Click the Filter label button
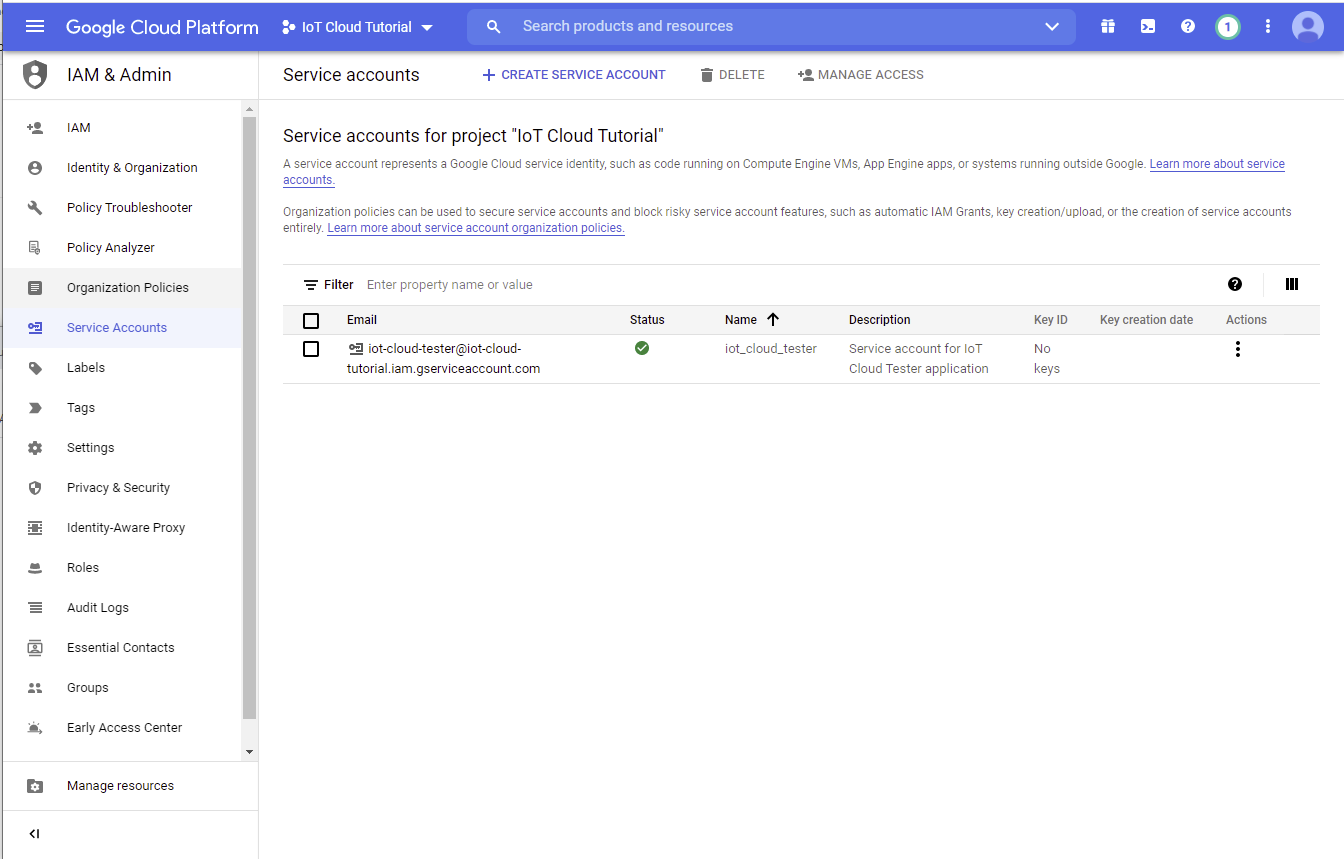1344x859 pixels. [x=329, y=285]
